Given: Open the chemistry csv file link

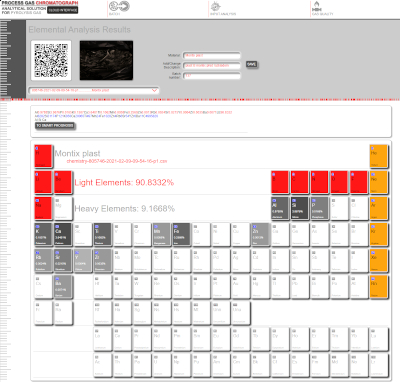Looking at the screenshot, I should tap(117, 161).
